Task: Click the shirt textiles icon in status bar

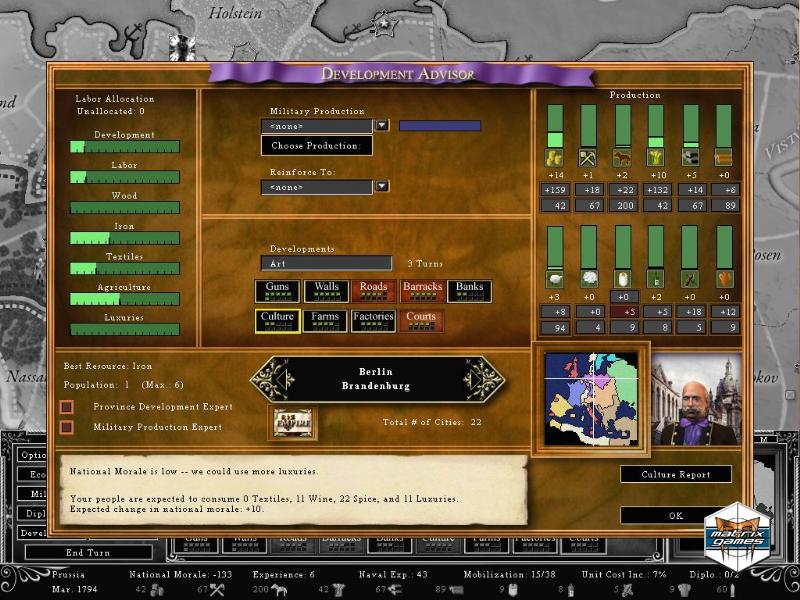Action: (x=338, y=590)
